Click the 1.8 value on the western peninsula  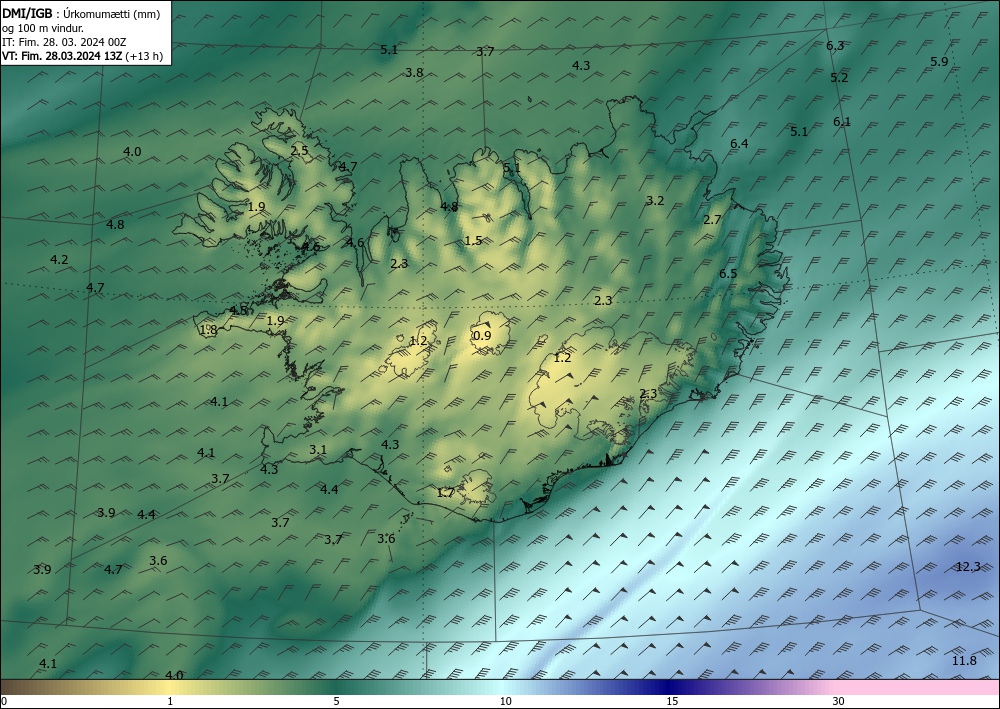tap(209, 330)
